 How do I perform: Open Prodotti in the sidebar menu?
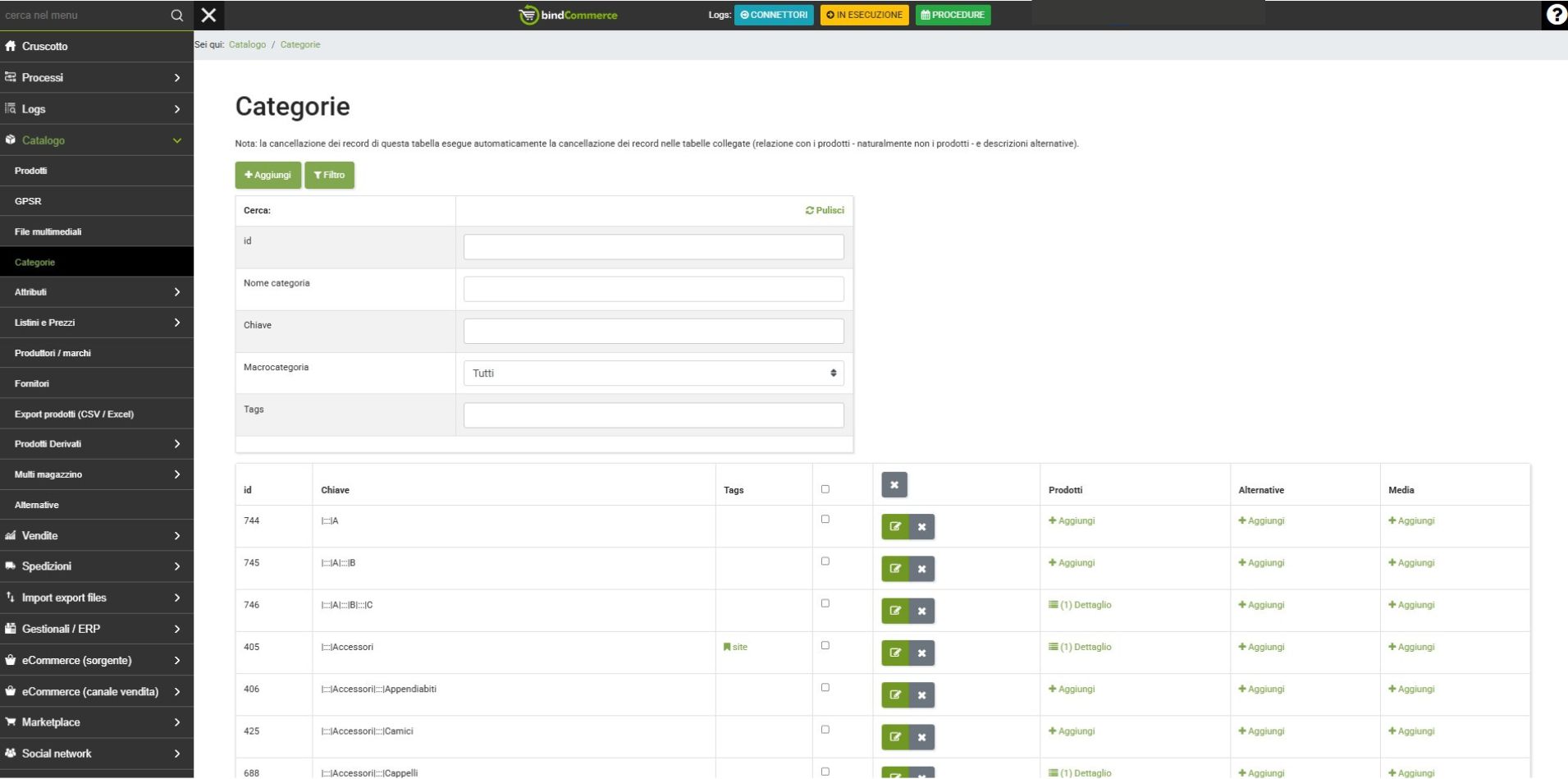31,171
